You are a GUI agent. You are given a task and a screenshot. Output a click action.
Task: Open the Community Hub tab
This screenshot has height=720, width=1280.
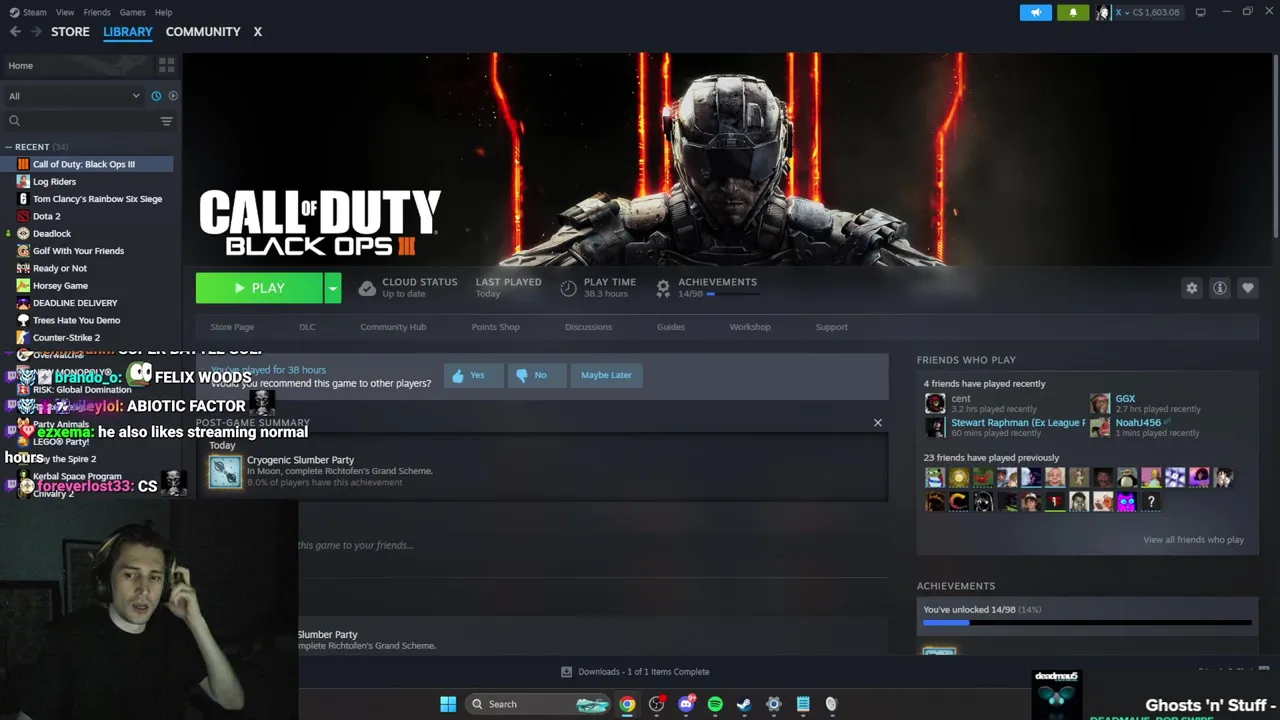(393, 327)
